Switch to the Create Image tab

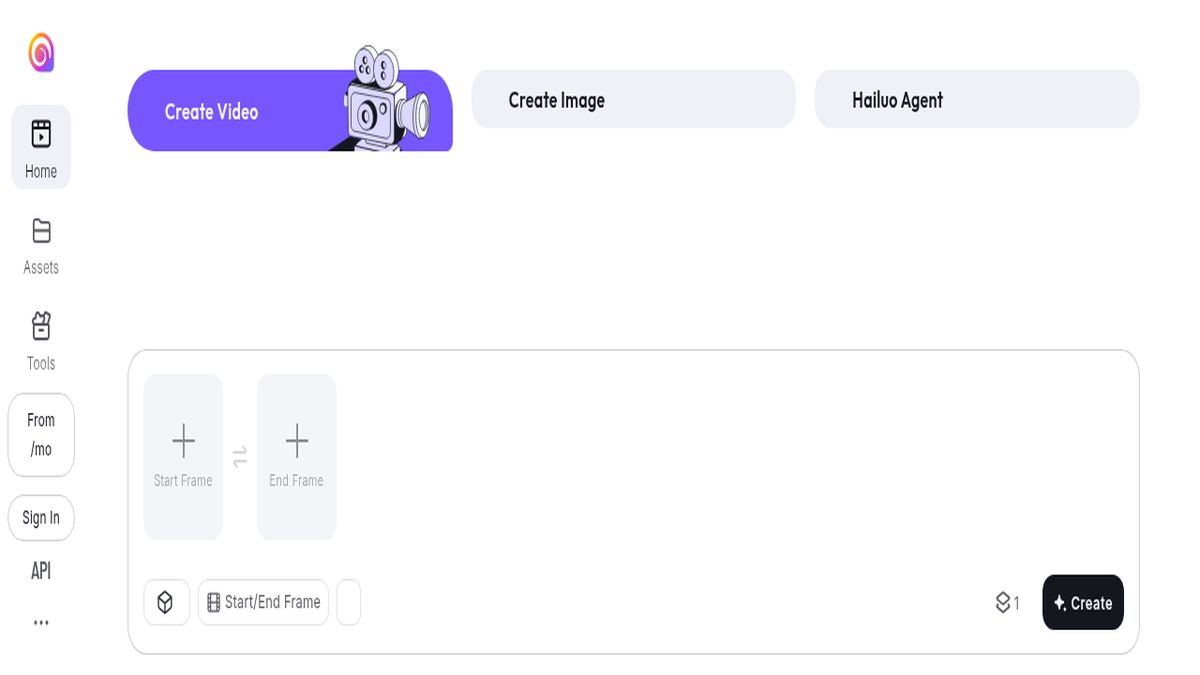tap(633, 99)
